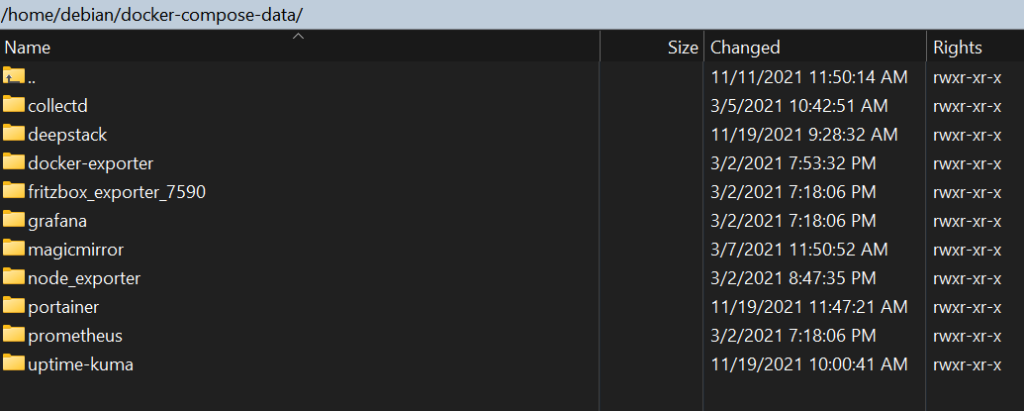Sort files by the Name column header

point(300,47)
